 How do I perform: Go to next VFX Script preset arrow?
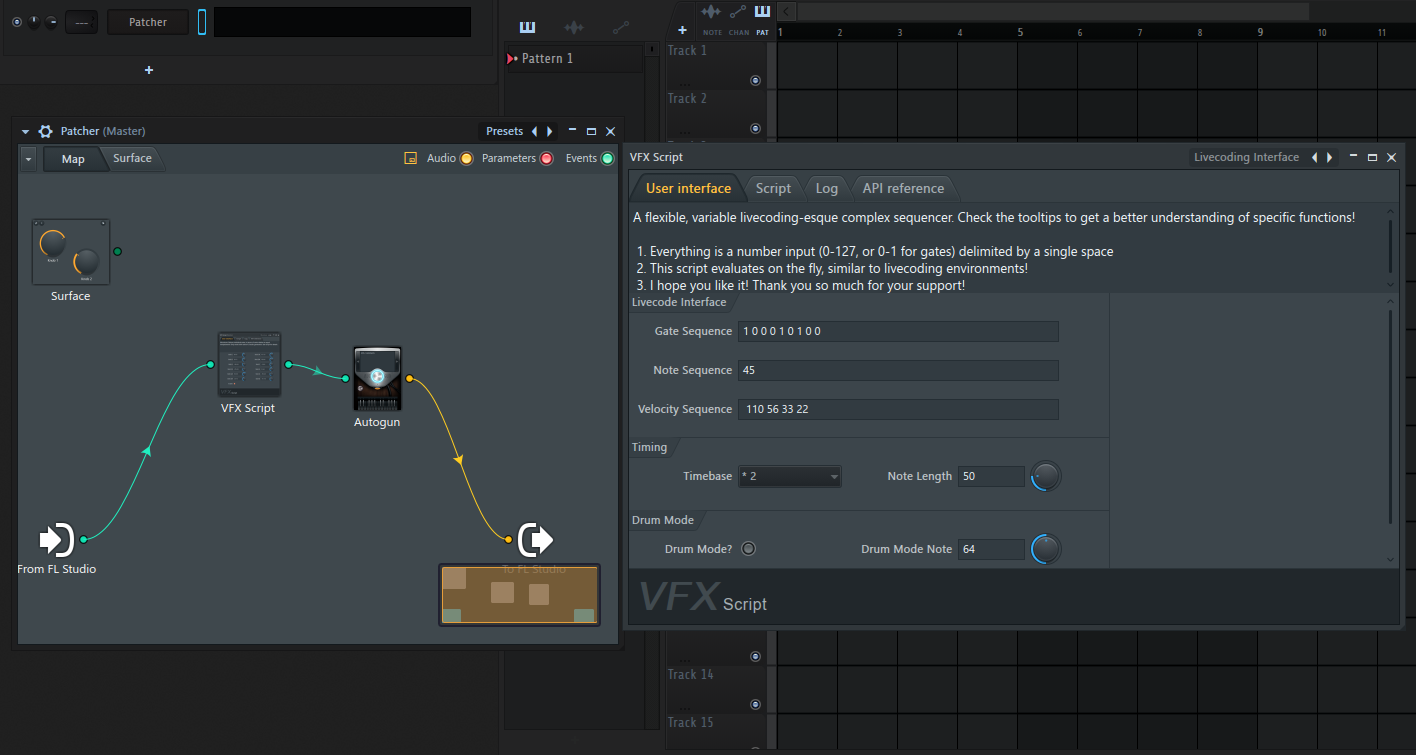(x=1329, y=157)
